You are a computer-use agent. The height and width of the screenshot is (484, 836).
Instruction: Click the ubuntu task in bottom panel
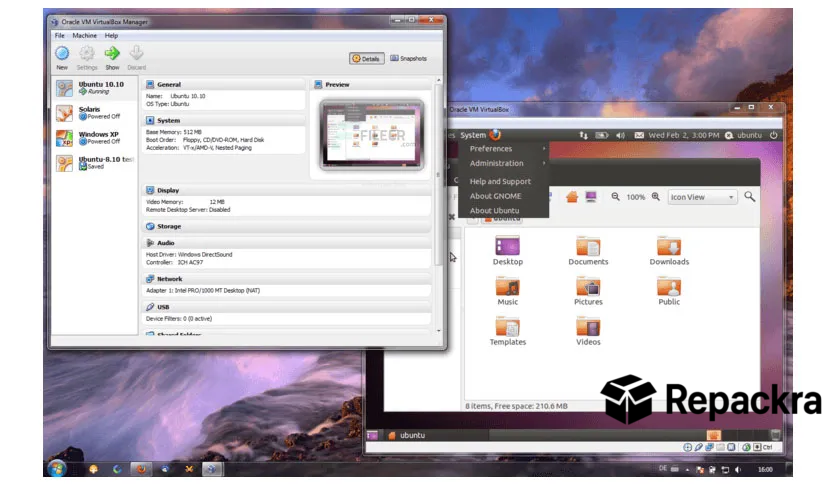point(436,435)
